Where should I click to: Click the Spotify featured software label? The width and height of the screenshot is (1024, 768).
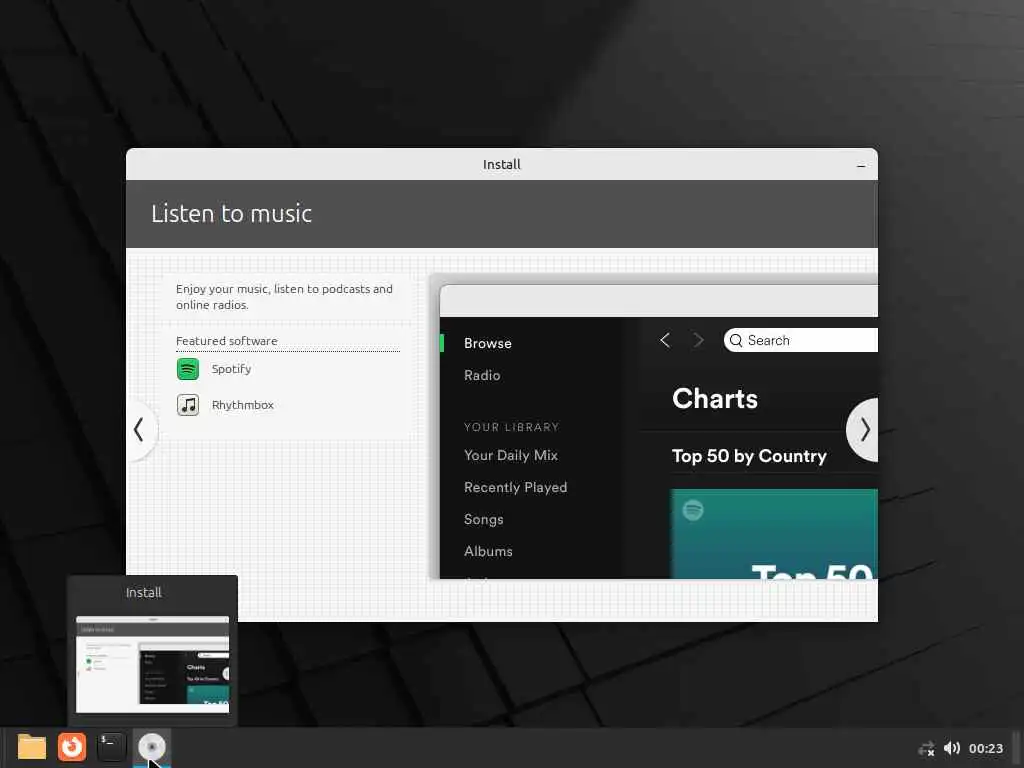pyautogui.click(x=231, y=369)
